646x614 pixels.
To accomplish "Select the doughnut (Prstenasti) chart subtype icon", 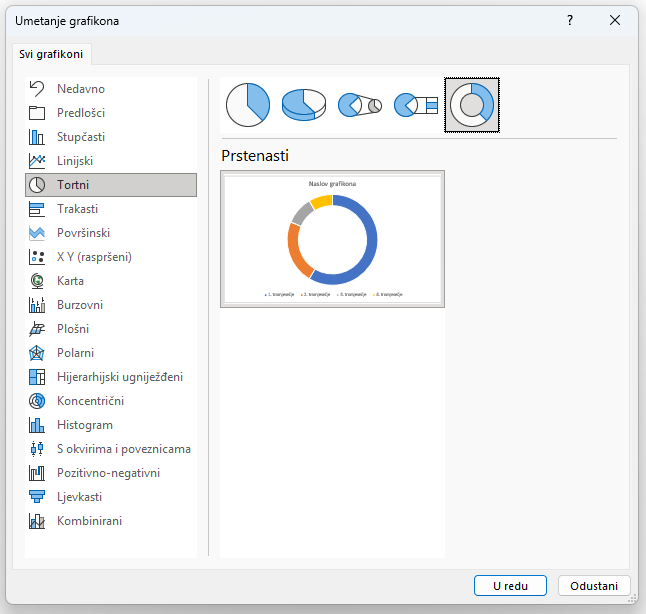I will coord(472,105).
